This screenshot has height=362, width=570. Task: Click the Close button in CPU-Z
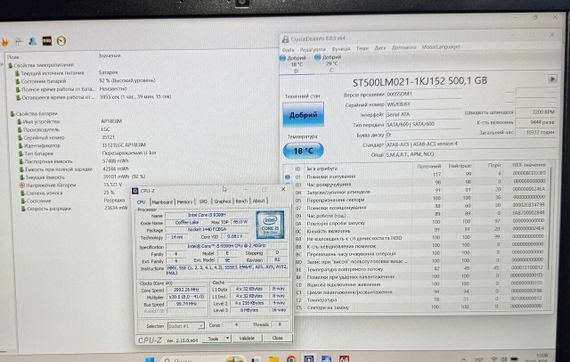point(277,338)
